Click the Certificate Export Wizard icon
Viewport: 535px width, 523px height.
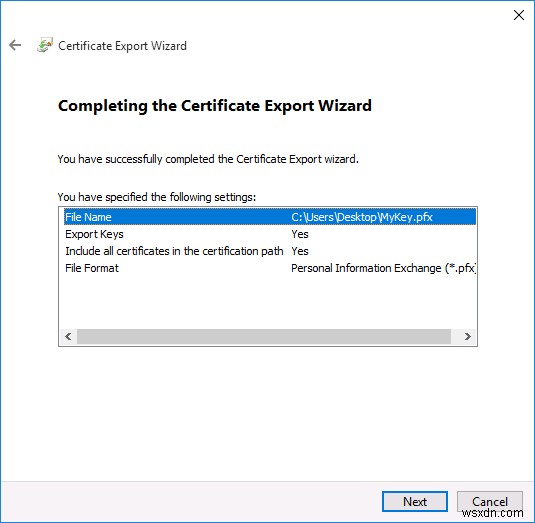tap(45, 45)
